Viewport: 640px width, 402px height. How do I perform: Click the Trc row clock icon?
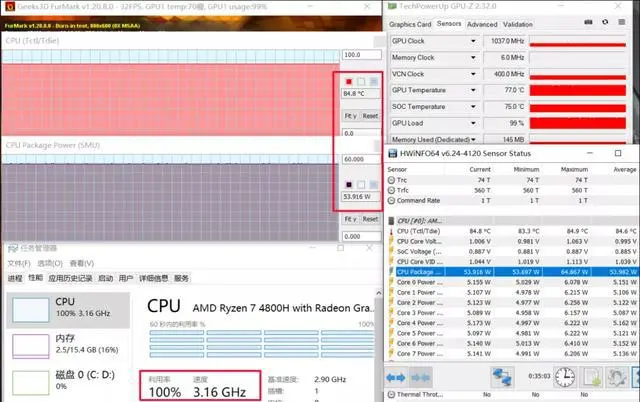point(391,180)
